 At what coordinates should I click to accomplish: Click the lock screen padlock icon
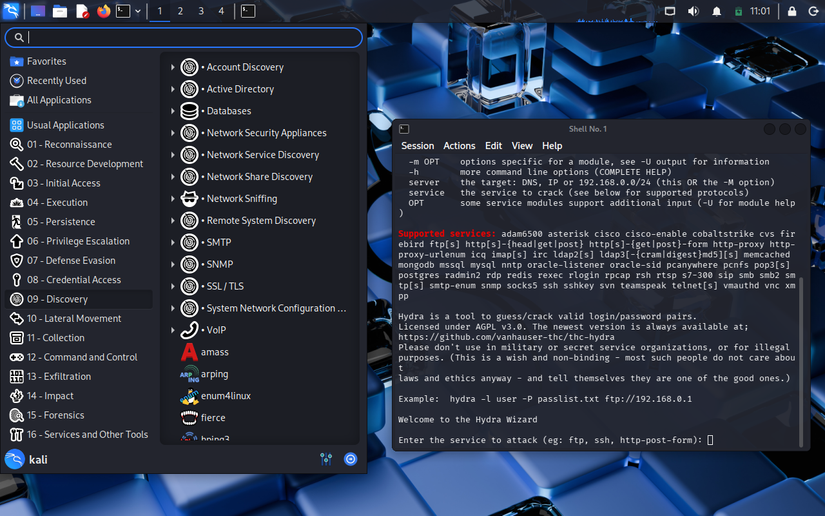pyautogui.click(x=791, y=11)
